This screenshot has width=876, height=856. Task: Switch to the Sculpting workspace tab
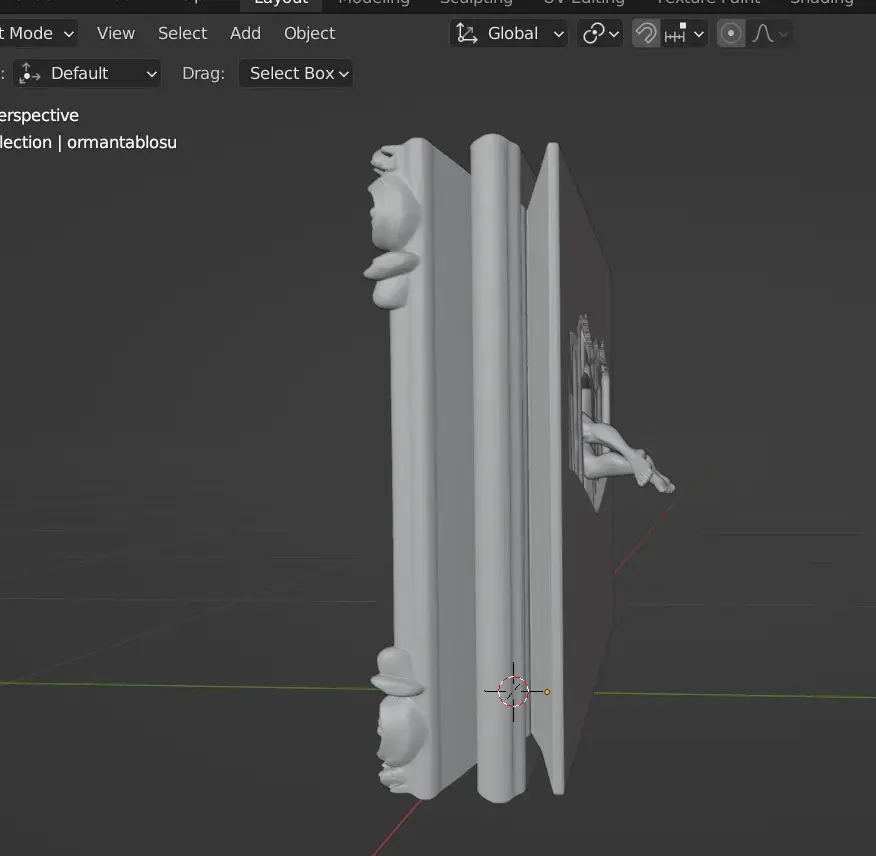point(476,3)
